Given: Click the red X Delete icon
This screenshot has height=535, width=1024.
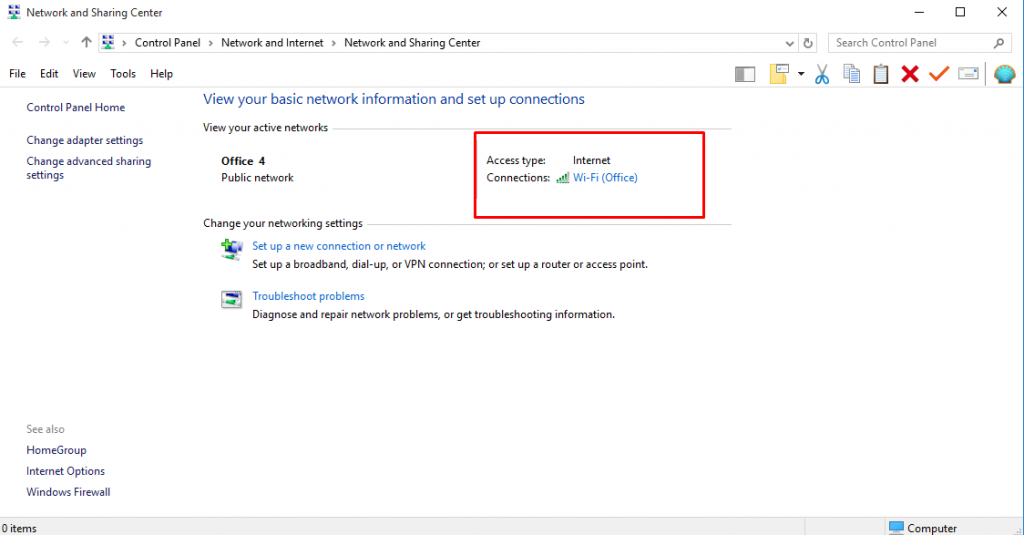Looking at the screenshot, I should [910, 74].
